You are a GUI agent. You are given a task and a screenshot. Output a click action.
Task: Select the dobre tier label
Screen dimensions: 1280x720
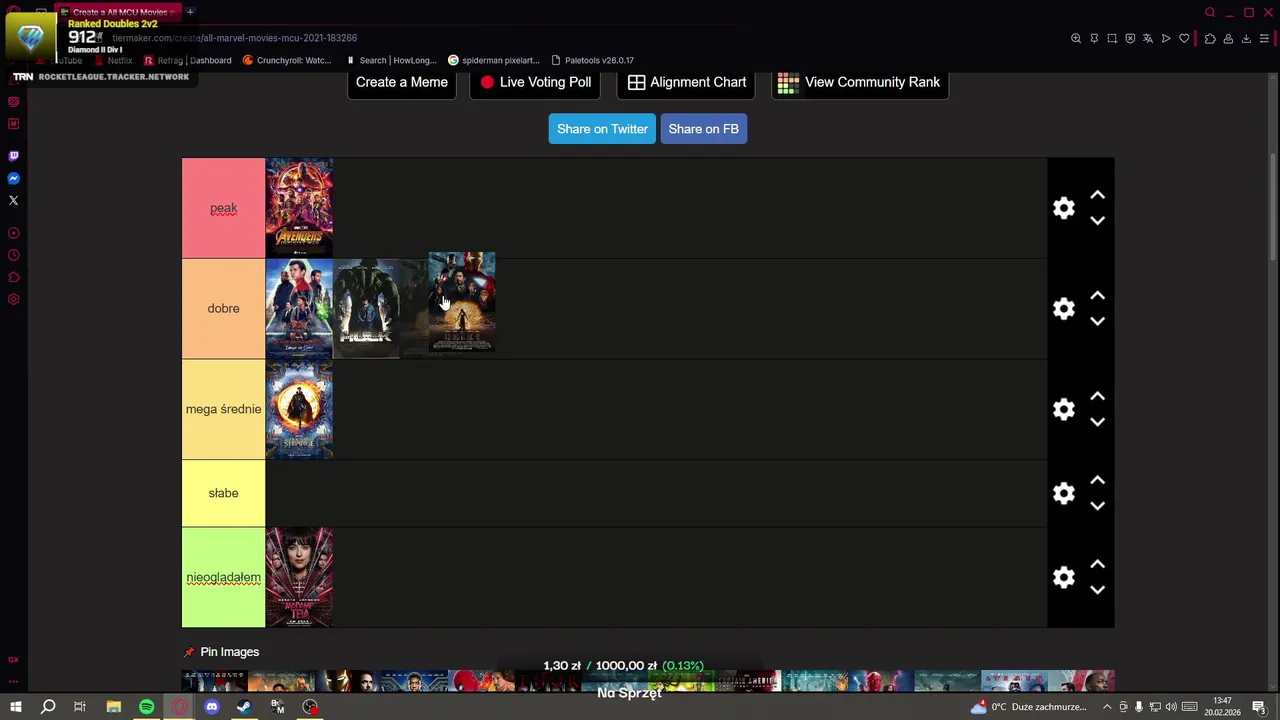(x=223, y=309)
